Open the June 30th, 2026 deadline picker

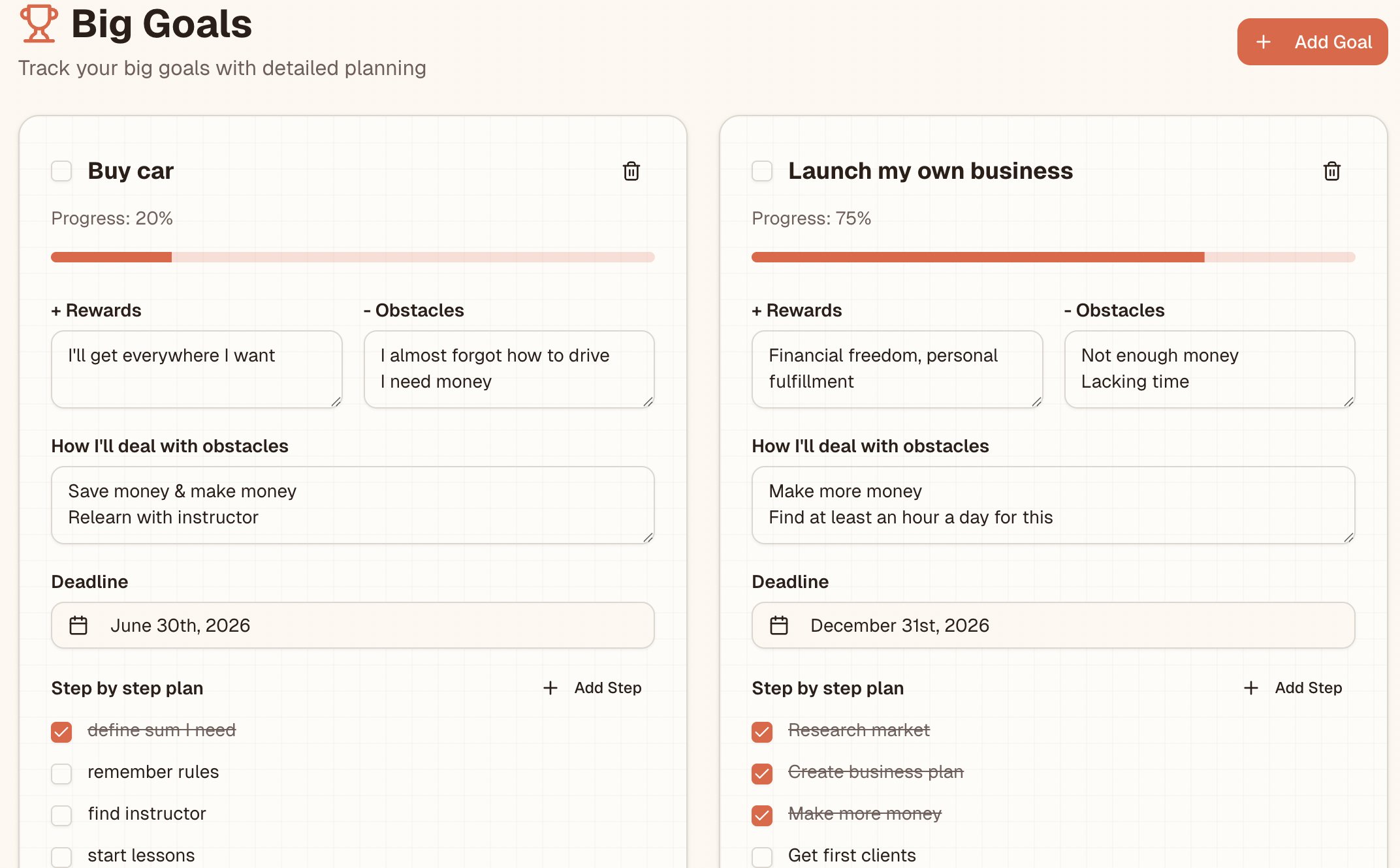pos(353,625)
